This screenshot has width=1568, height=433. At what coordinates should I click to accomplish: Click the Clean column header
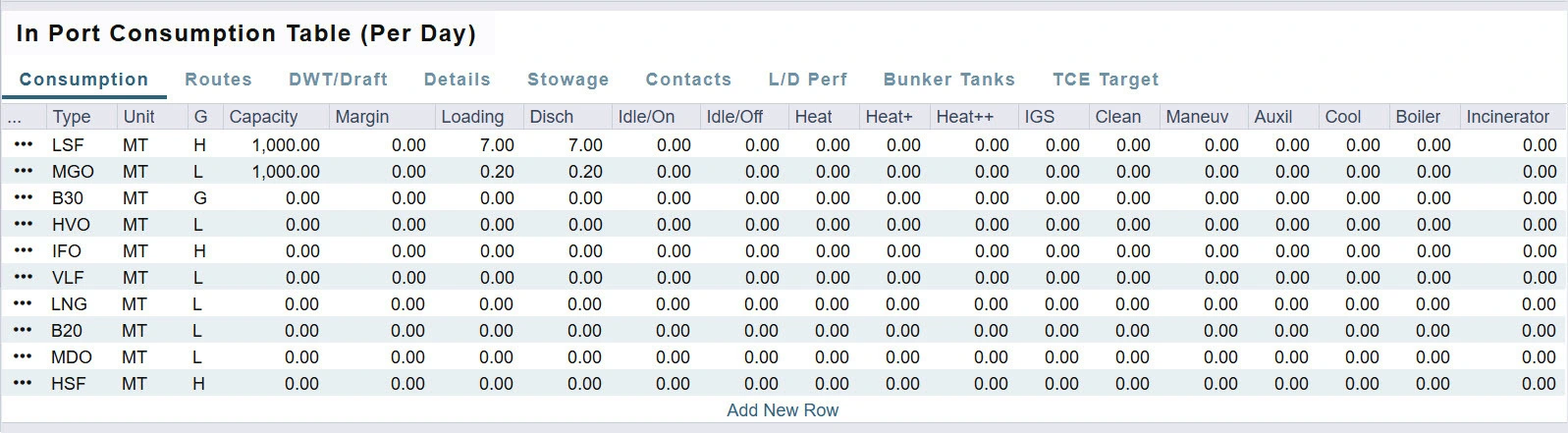[x=1124, y=117]
